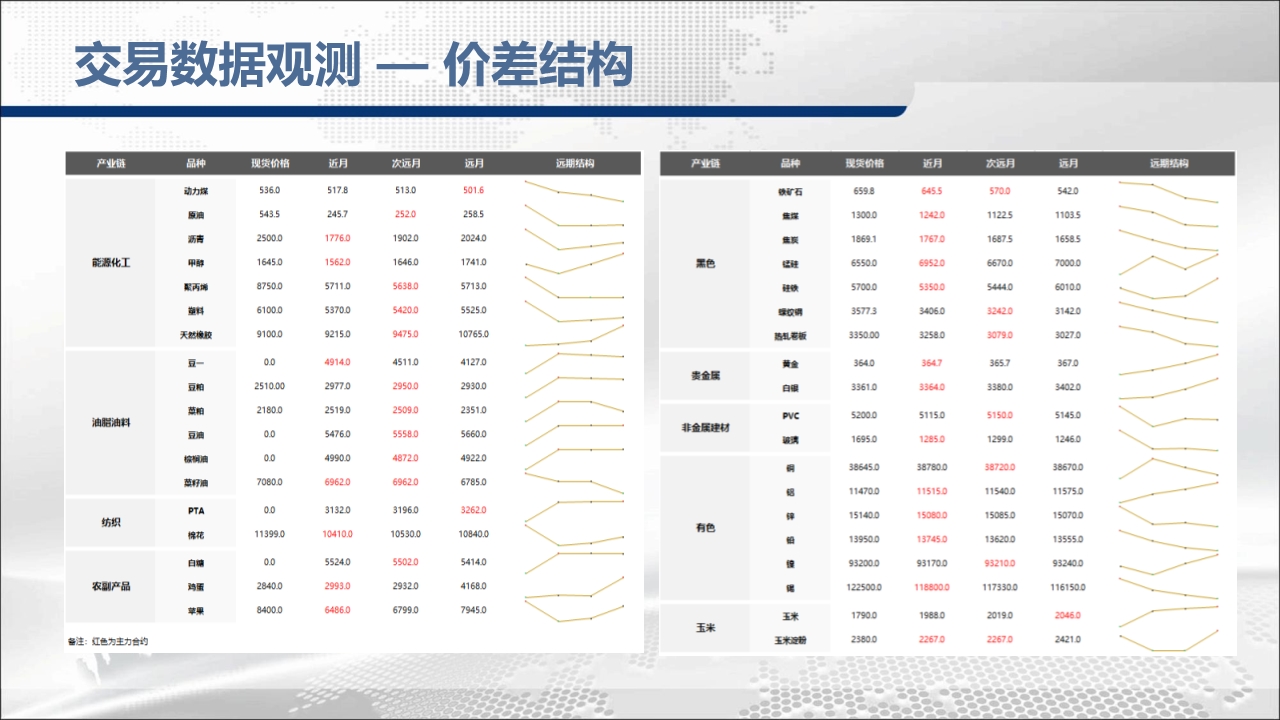Click the far-month value 3402.0
Screen dimensions: 1280x720
(1067, 387)
